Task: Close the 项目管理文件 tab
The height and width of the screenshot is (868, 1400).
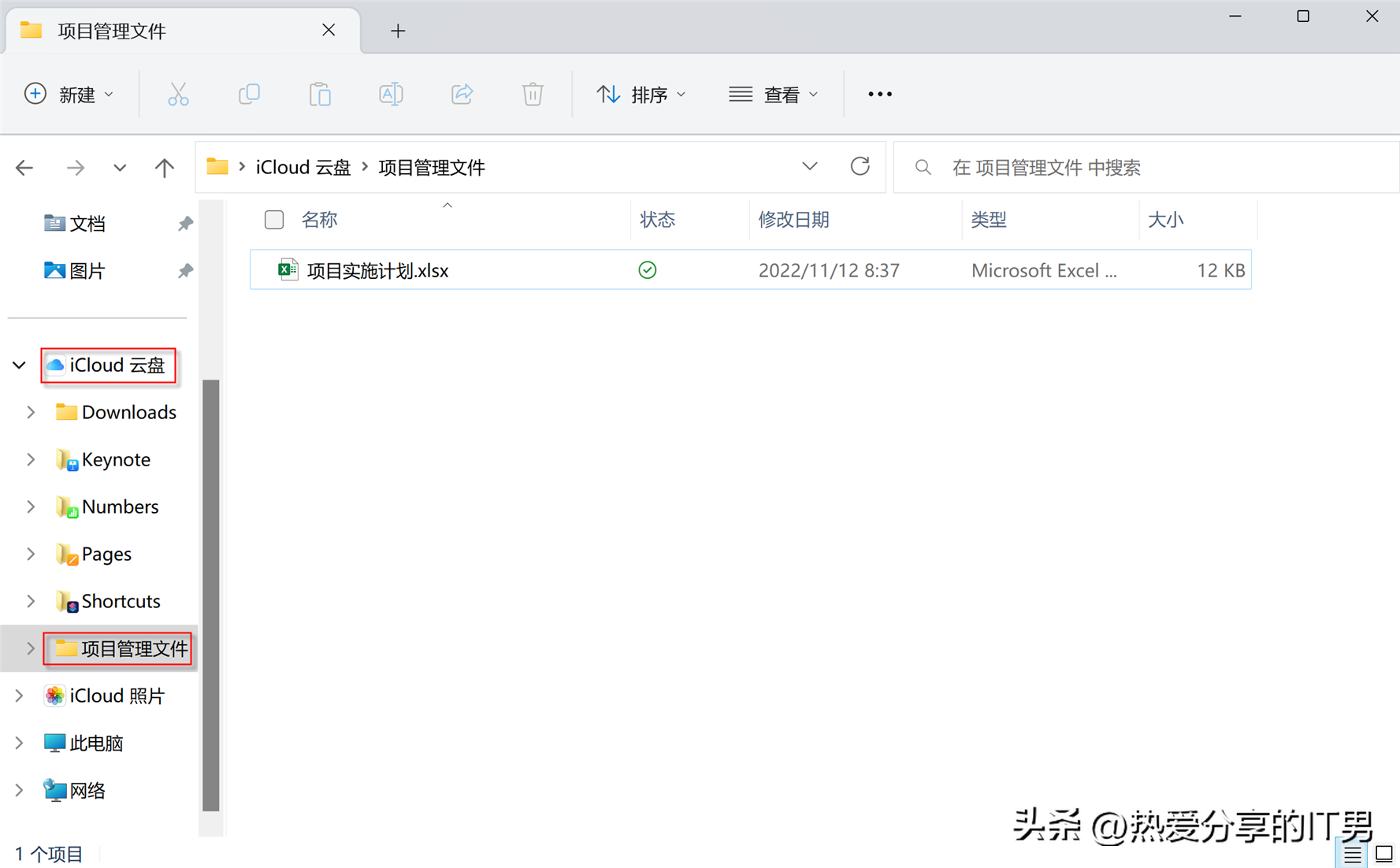Action: [329, 30]
